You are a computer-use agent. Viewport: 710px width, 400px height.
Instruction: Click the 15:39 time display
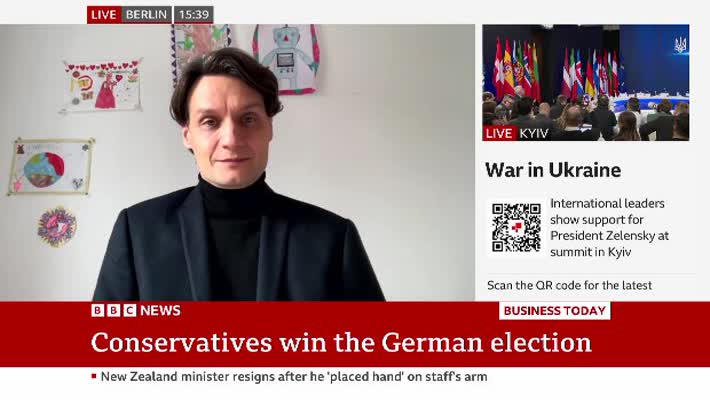(x=194, y=14)
